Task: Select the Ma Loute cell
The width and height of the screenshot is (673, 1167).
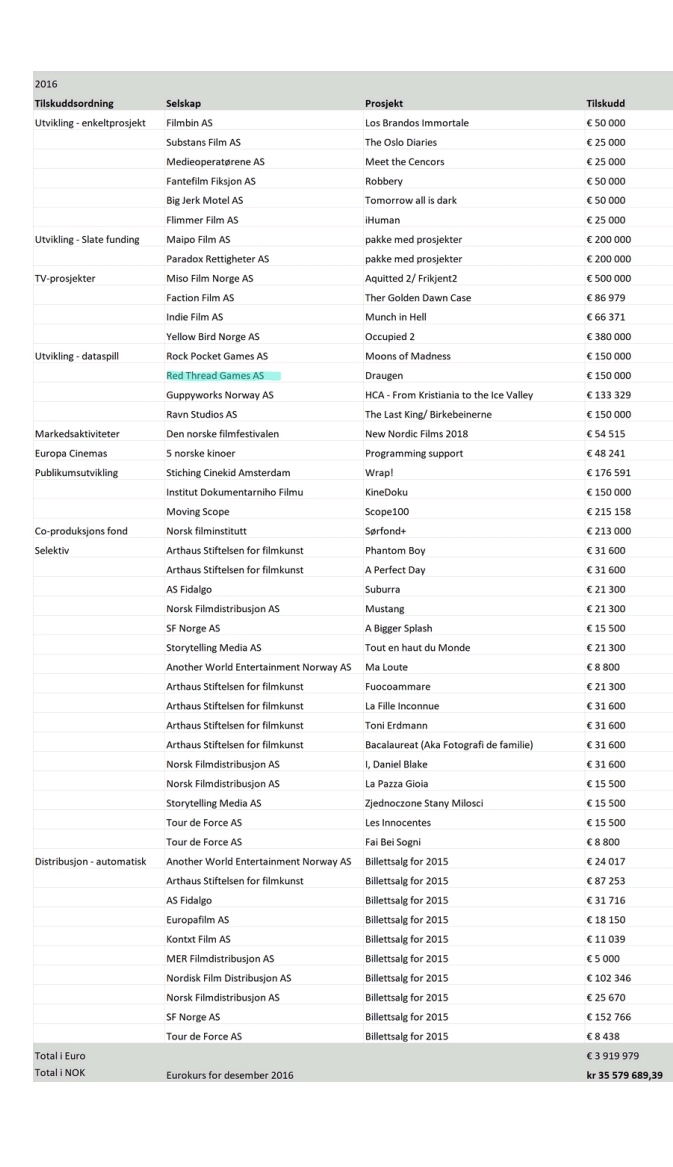Action: click(386, 667)
